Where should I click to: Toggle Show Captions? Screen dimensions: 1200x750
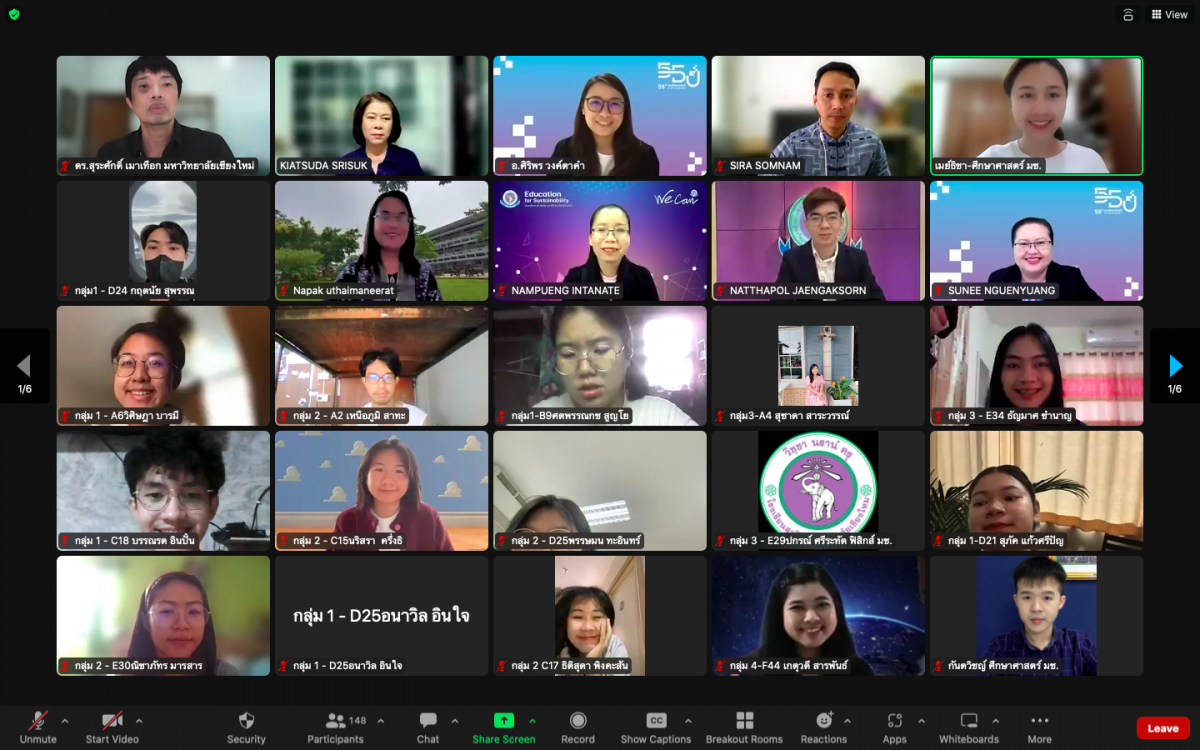[656, 726]
